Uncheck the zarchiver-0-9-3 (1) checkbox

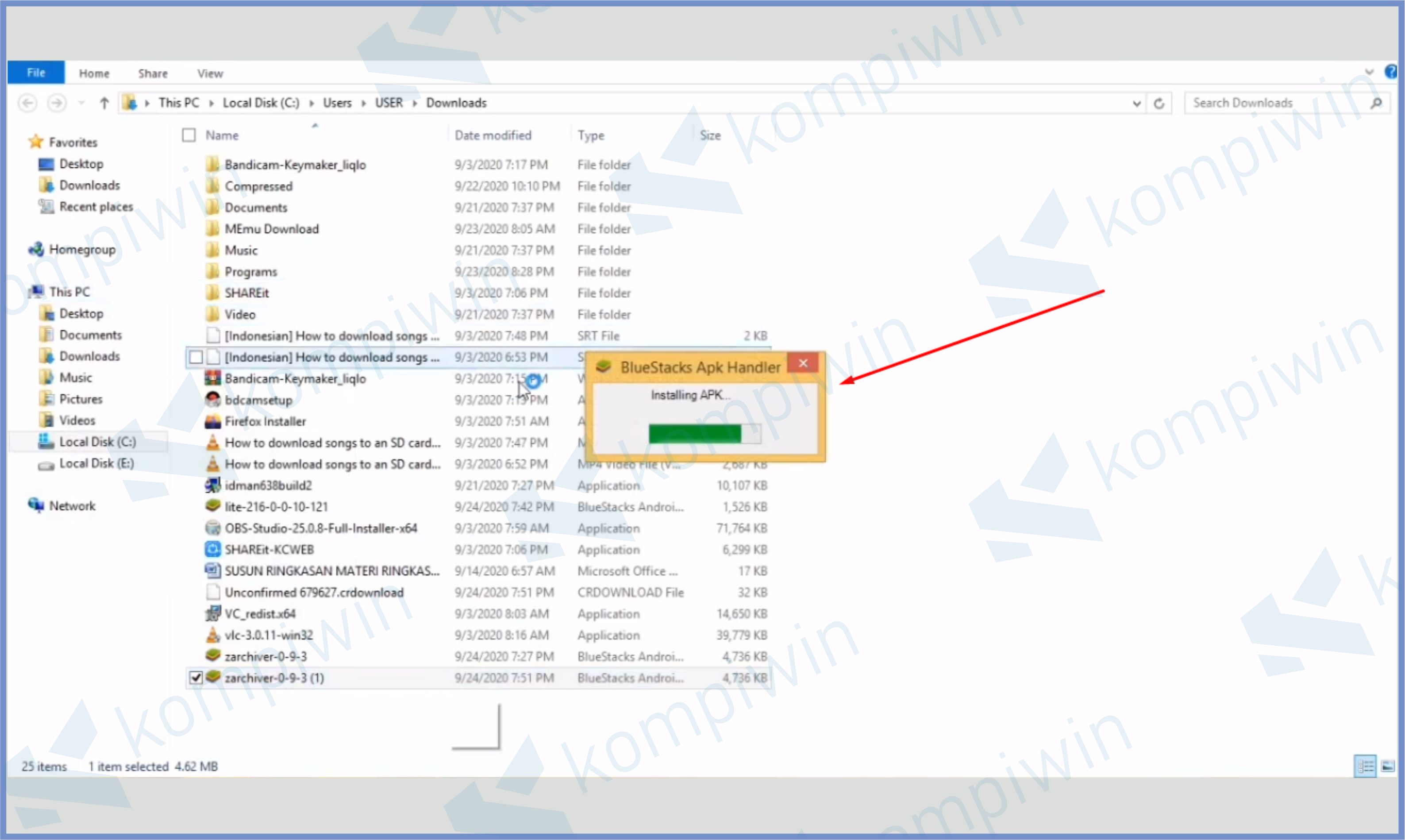point(196,678)
